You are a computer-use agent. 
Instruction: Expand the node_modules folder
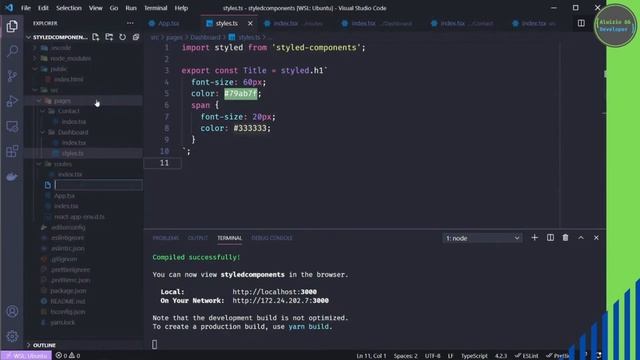(70, 58)
